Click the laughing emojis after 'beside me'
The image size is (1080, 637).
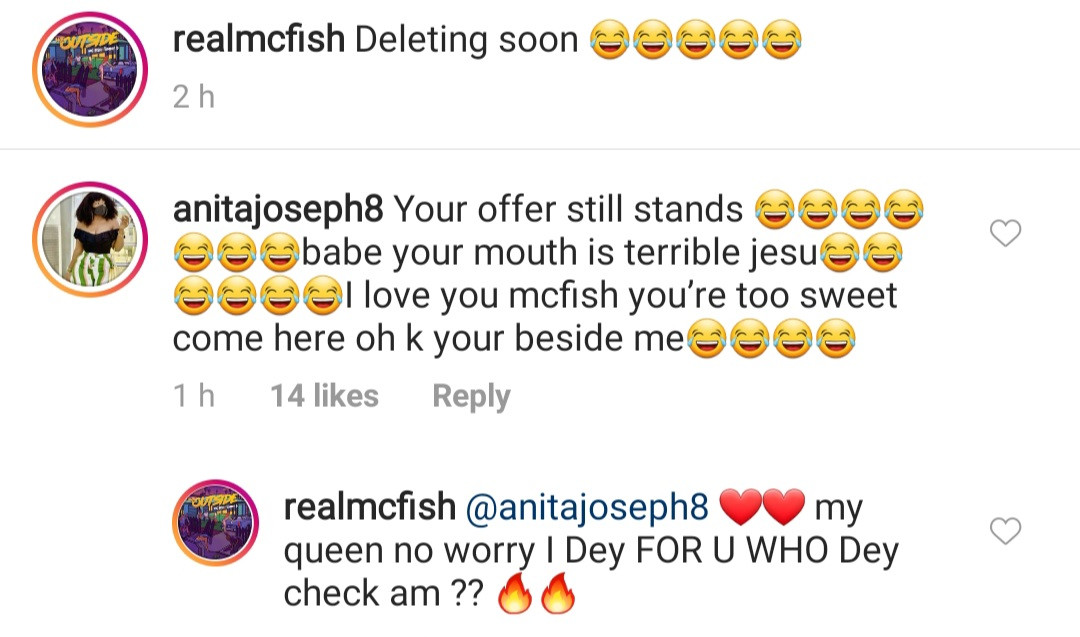[770, 342]
